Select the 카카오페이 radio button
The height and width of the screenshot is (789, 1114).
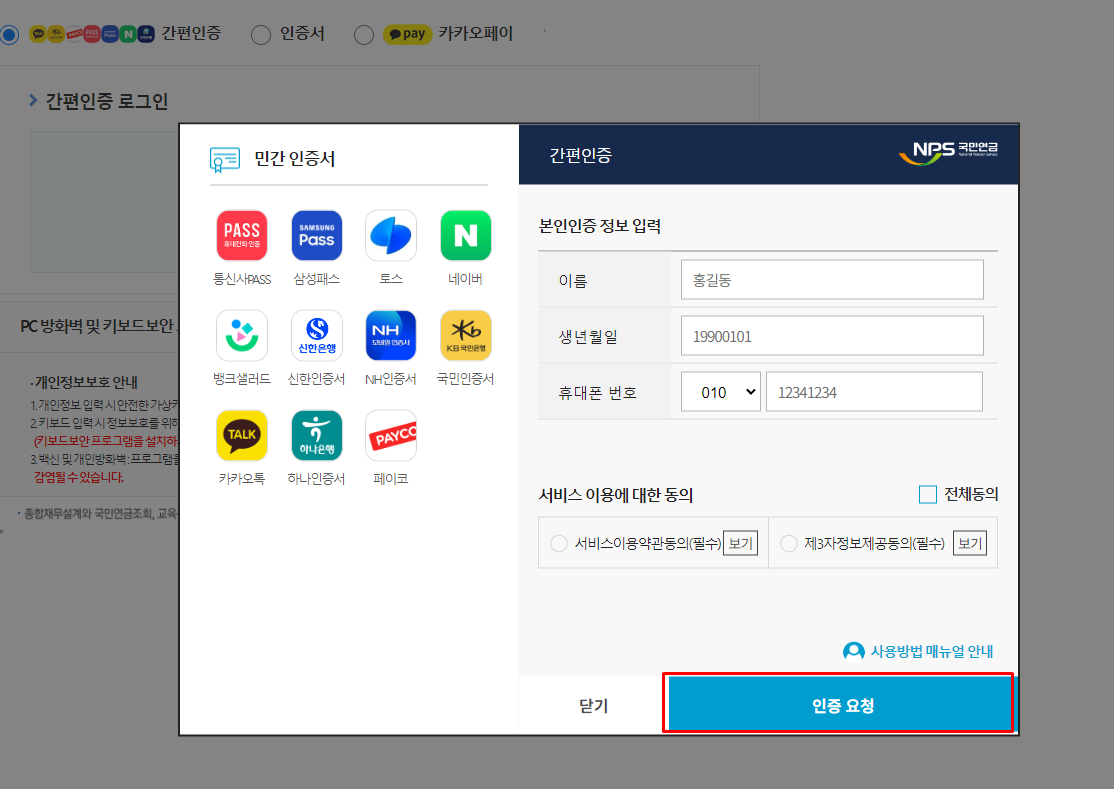(364, 35)
